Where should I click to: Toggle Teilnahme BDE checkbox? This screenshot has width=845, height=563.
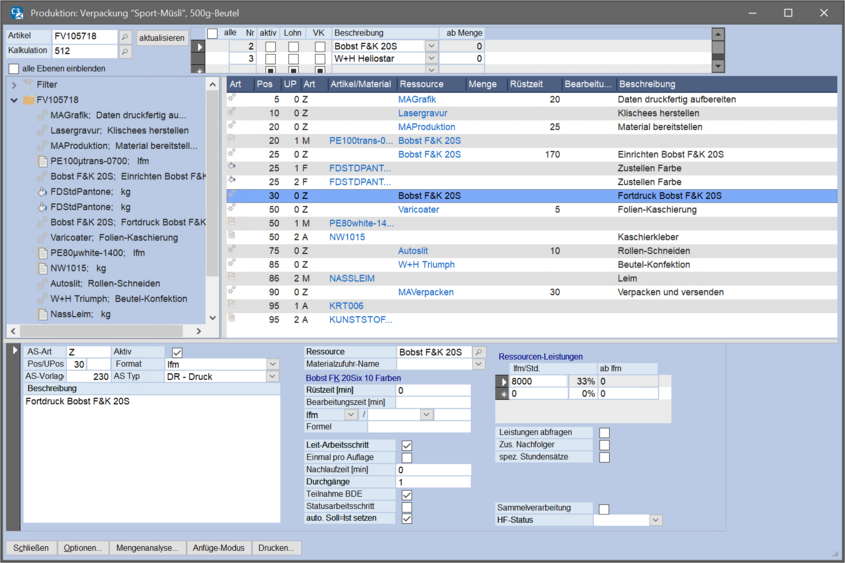407,495
